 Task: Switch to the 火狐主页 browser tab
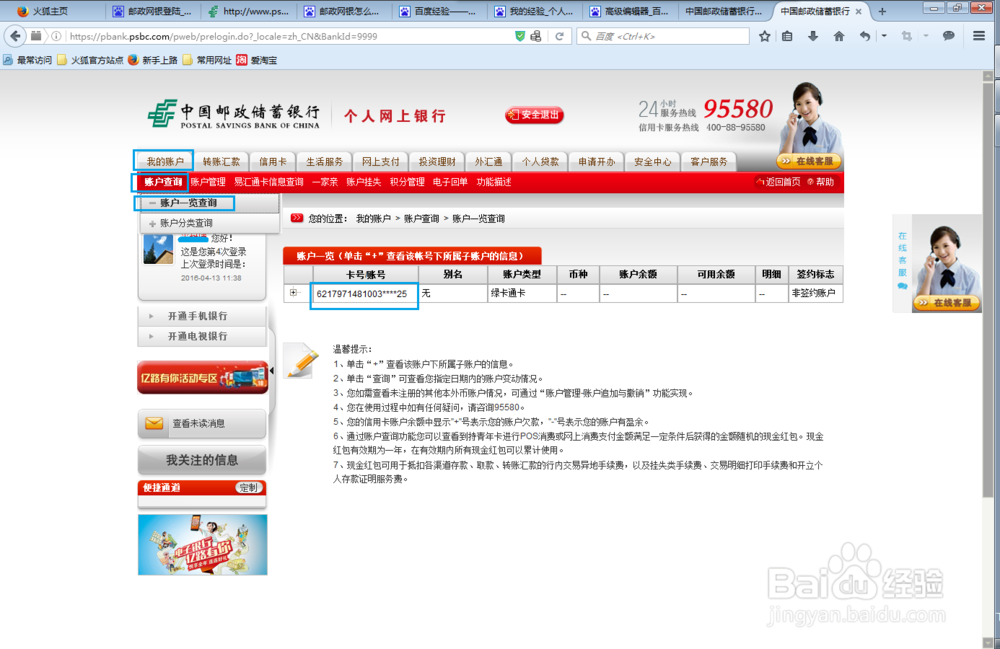coord(52,11)
